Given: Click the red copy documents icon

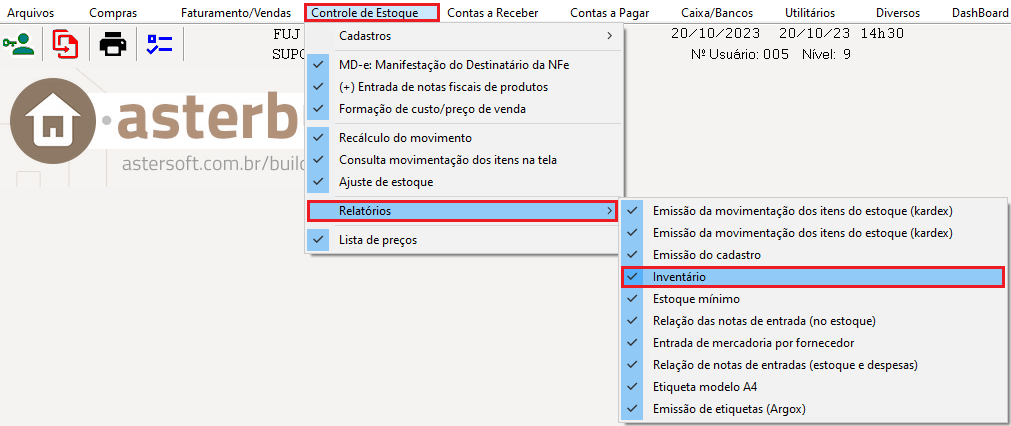Looking at the screenshot, I should pyautogui.click(x=65, y=44).
